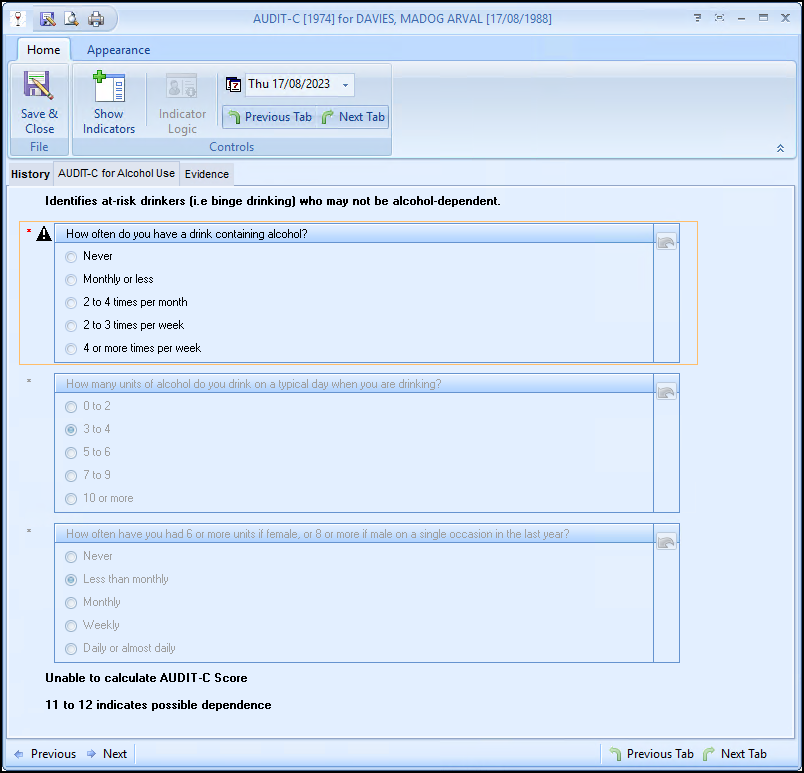Collapse the ribbon using the double chevron

click(x=780, y=148)
